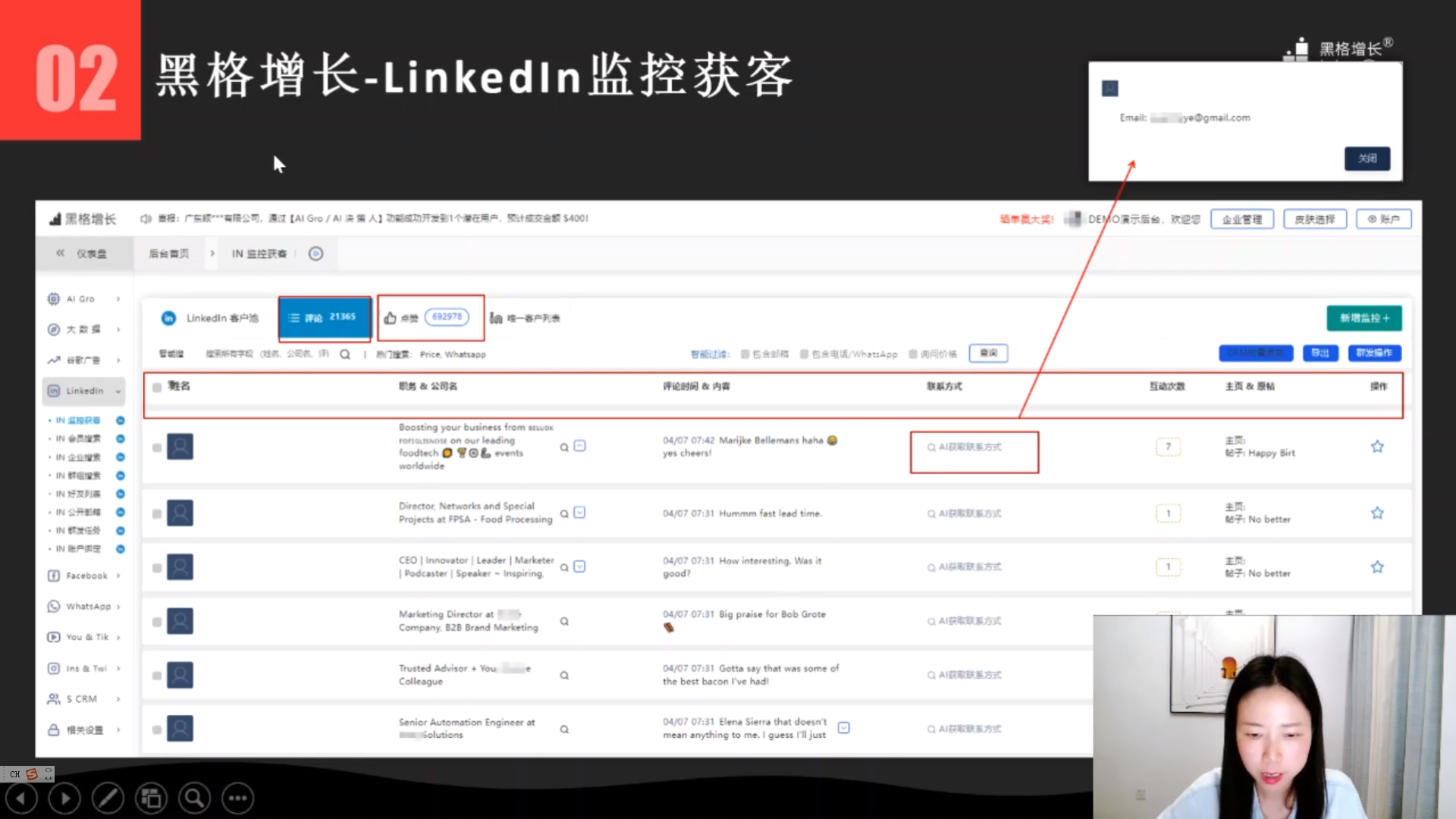Click the thumbs-up likes icon tab

pyautogui.click(x=391, y=318)
